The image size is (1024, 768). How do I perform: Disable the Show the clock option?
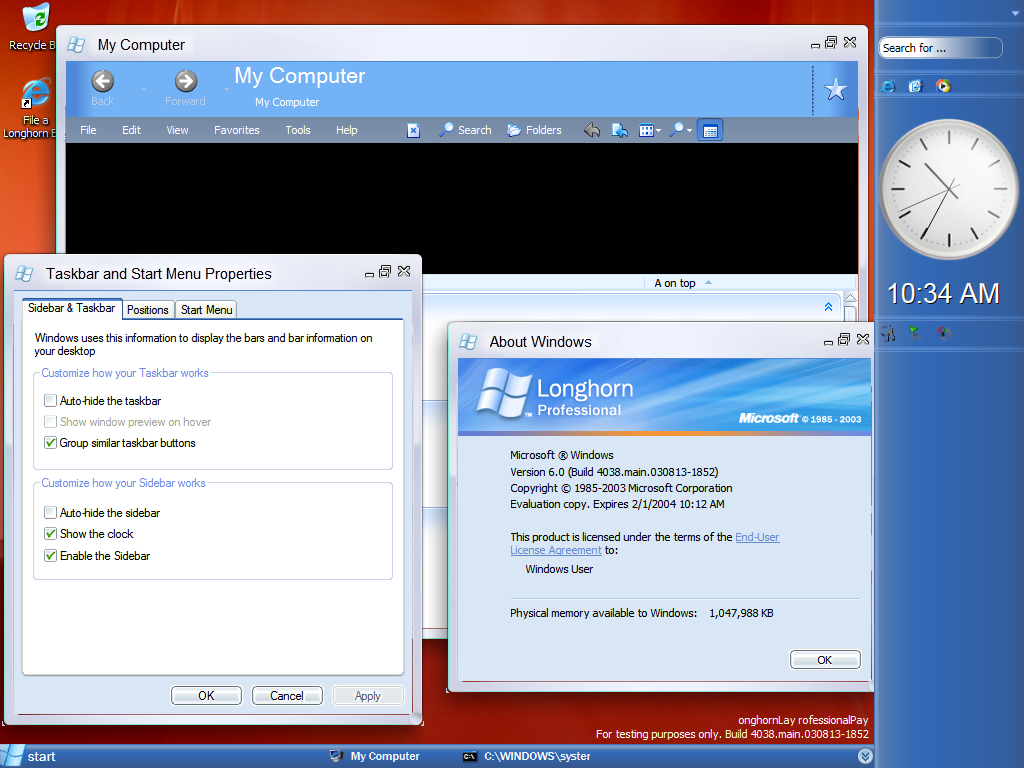51,534
